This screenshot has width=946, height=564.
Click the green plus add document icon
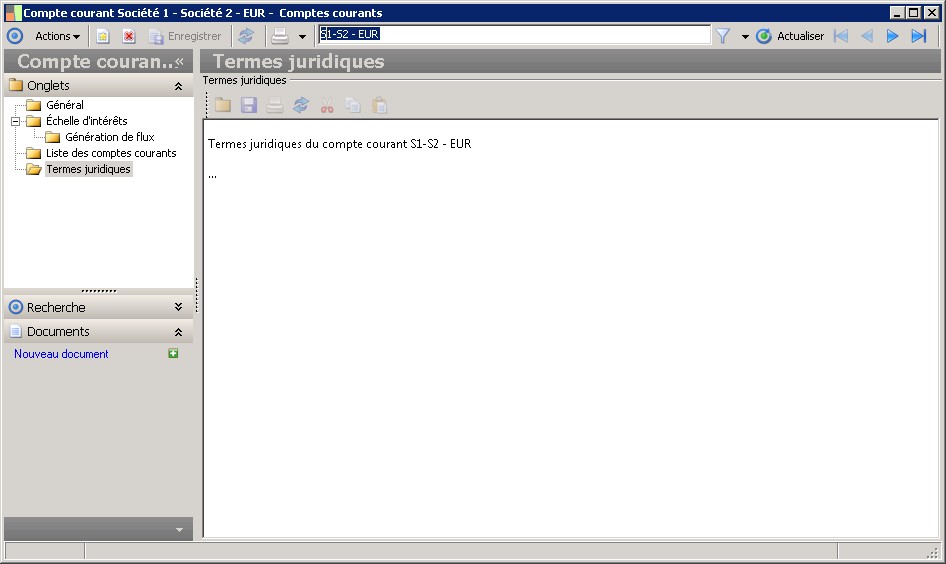173,353
